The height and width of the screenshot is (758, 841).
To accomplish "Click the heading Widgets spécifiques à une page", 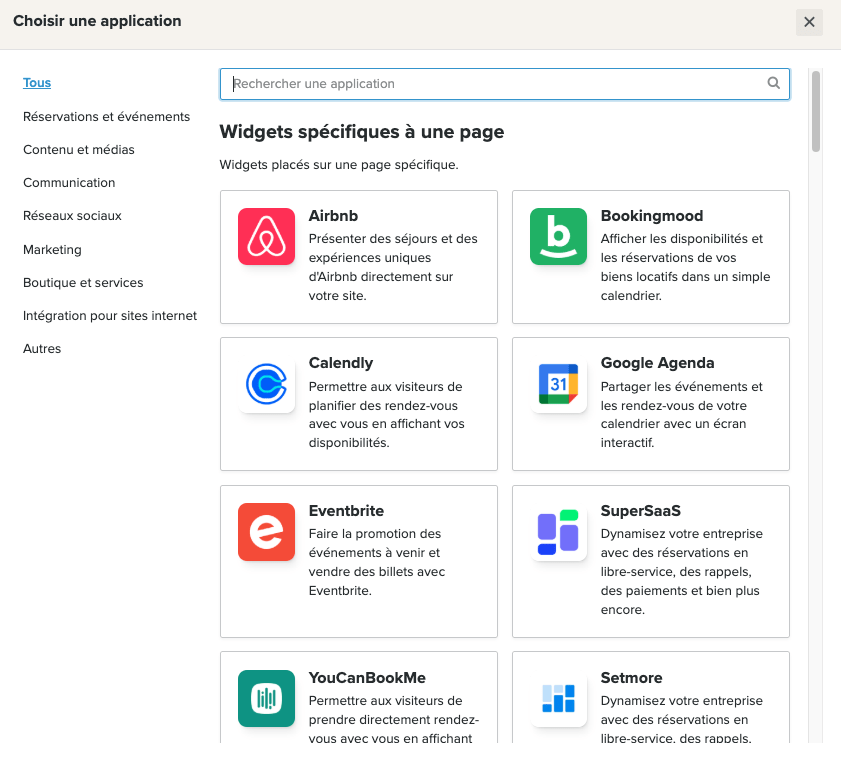I will (362, 132).
